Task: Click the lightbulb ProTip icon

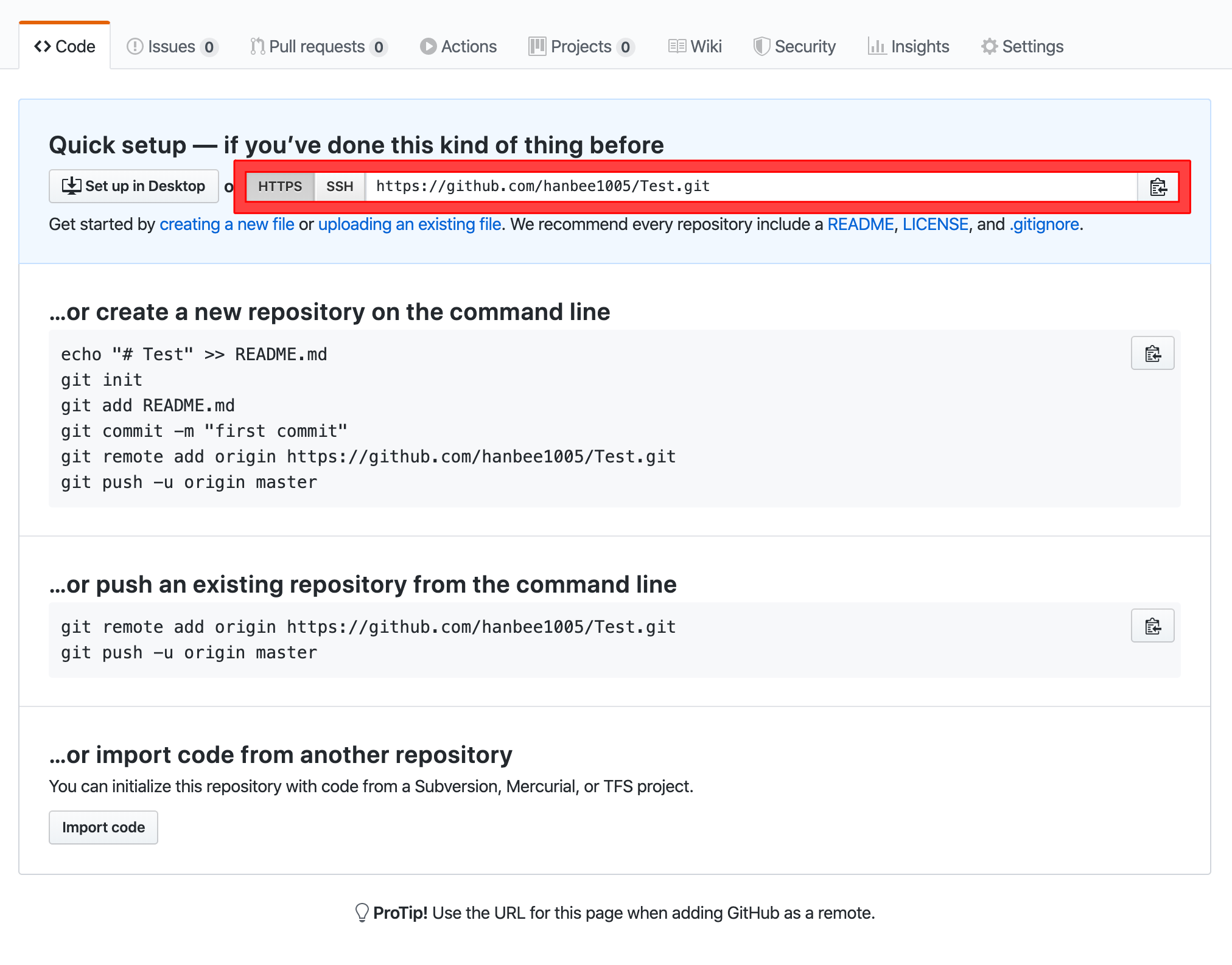Action: (362, 913)
